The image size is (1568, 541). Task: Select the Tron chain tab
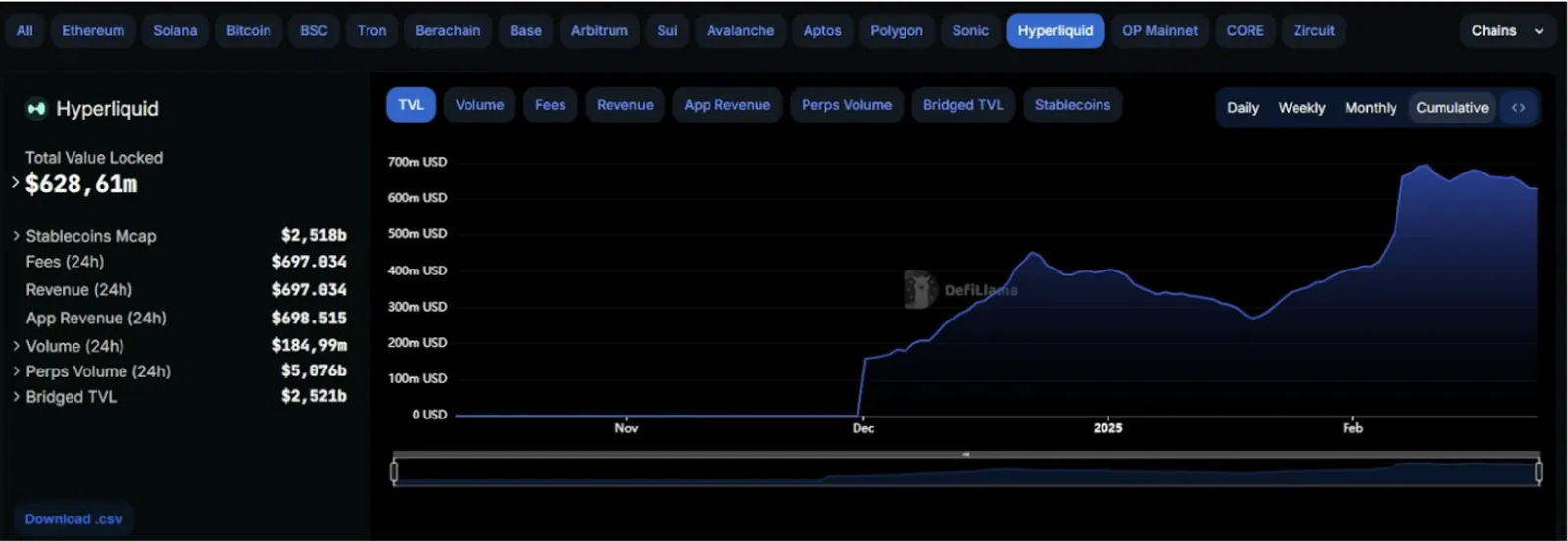(371, 31)
